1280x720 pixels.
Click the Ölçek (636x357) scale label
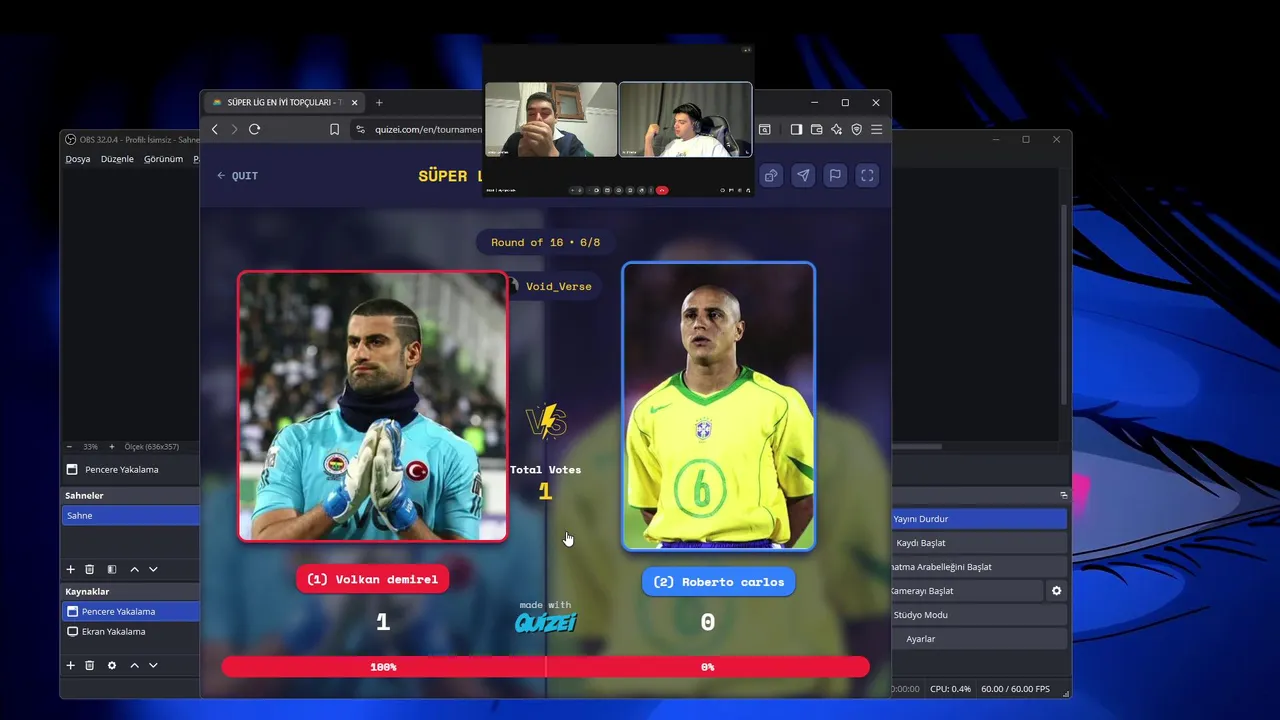(152, 447)
